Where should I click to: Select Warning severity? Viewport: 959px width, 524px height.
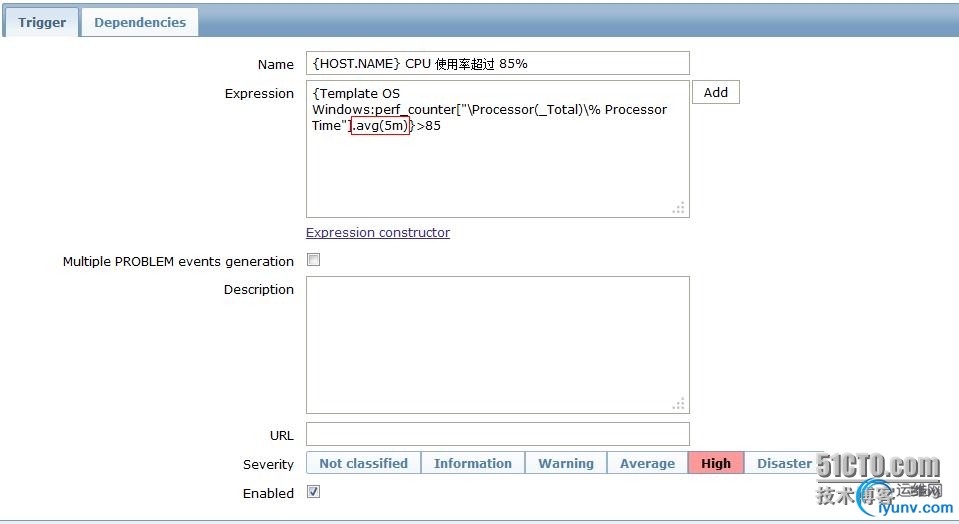coord(566,463)
